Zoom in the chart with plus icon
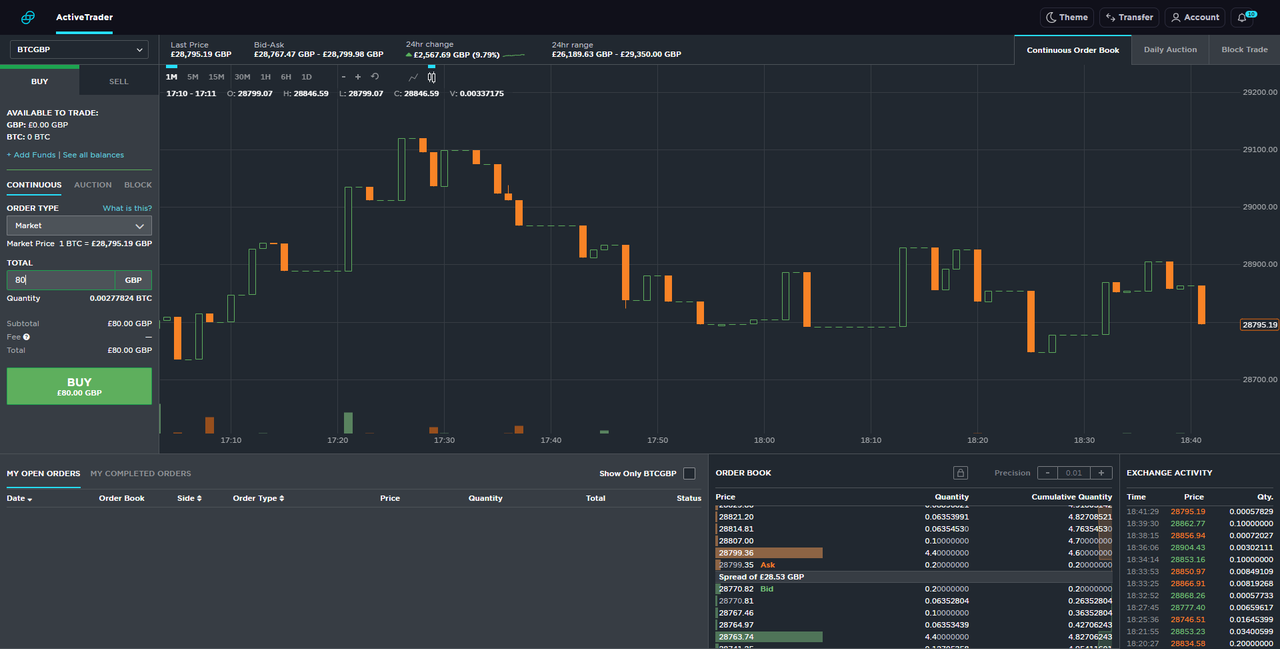This screenshot has width=1280, height=649. (x=358, y=77)
